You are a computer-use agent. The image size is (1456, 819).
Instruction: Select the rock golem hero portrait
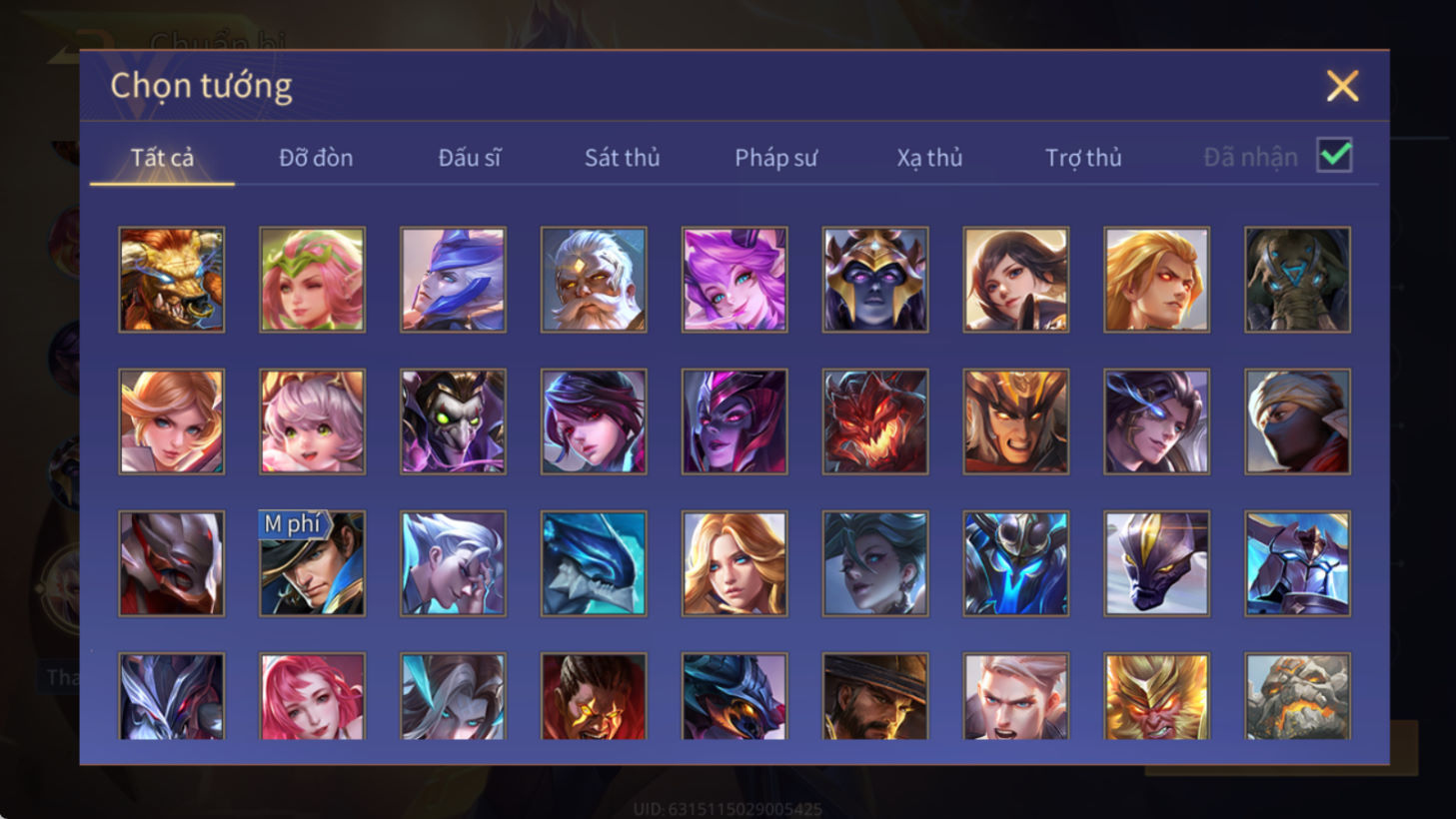tap(1297, 696)
